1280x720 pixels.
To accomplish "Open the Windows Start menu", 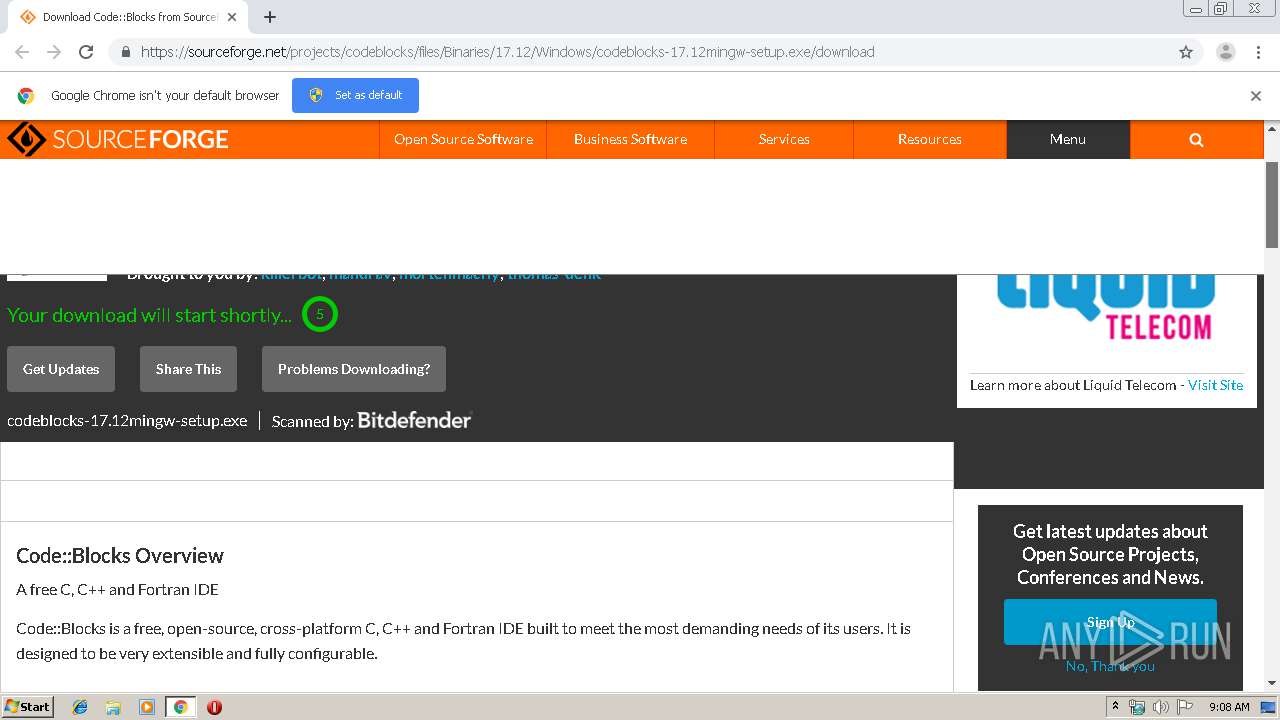I will [x=28, y=707].
